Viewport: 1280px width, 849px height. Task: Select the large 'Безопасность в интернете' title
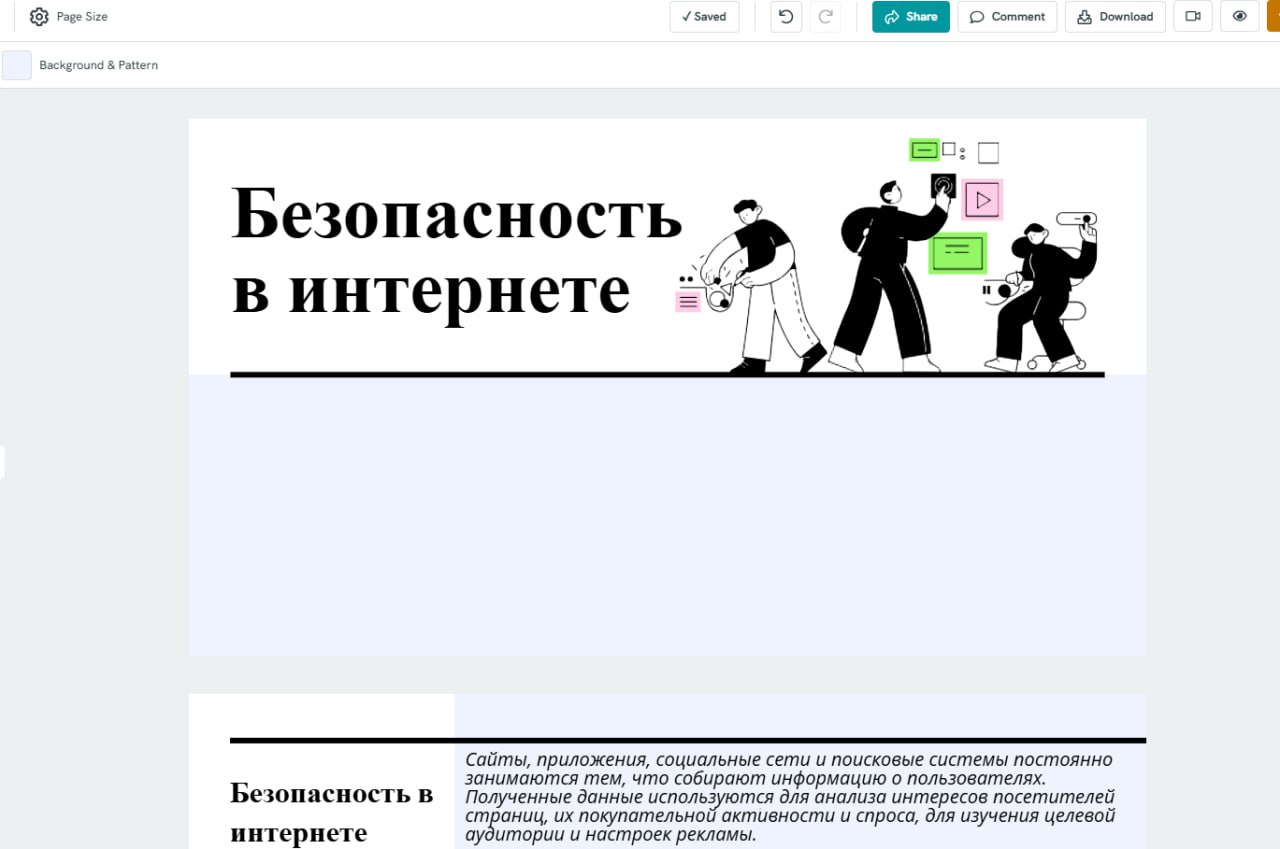tap(456, 250)
